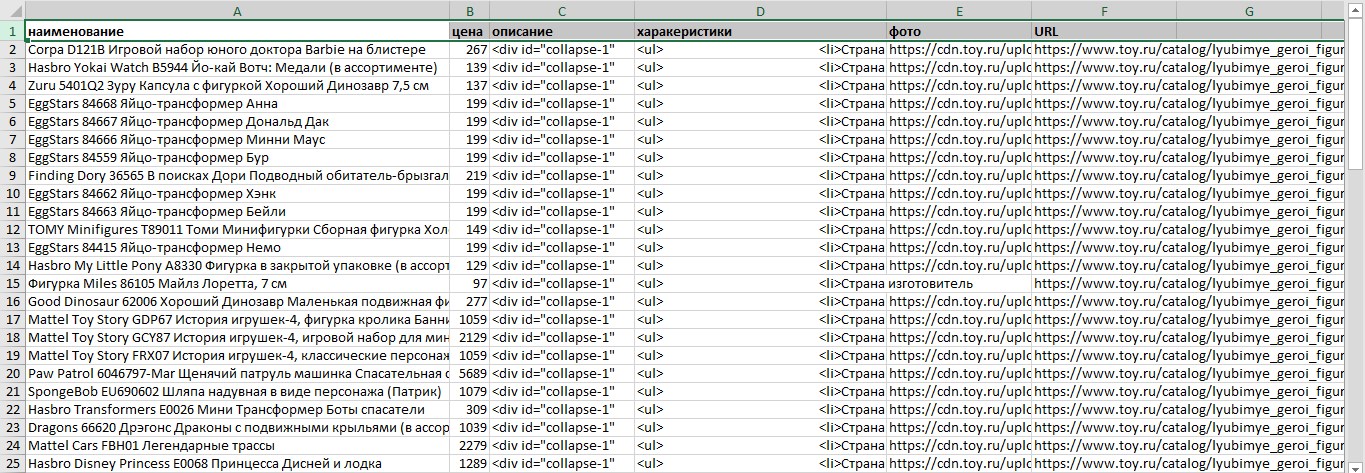Screen dimensions: 1365x473
Task: Click header cell "URL"
Action: point(1104,31)
